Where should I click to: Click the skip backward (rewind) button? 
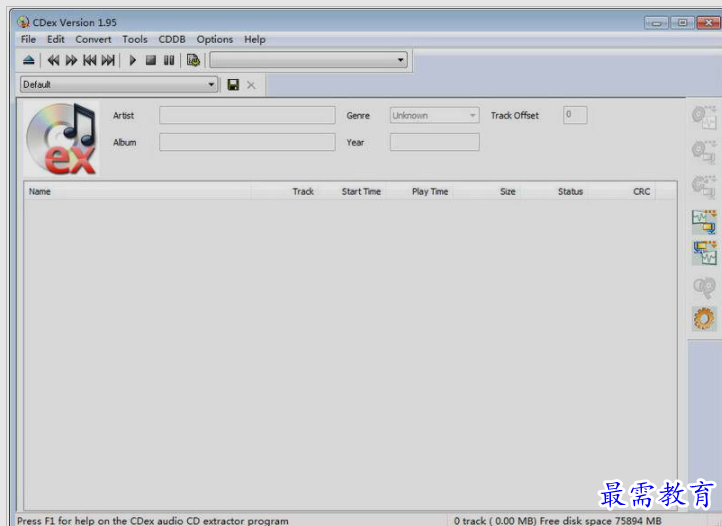pyautogui.click(x=53, y=60)
